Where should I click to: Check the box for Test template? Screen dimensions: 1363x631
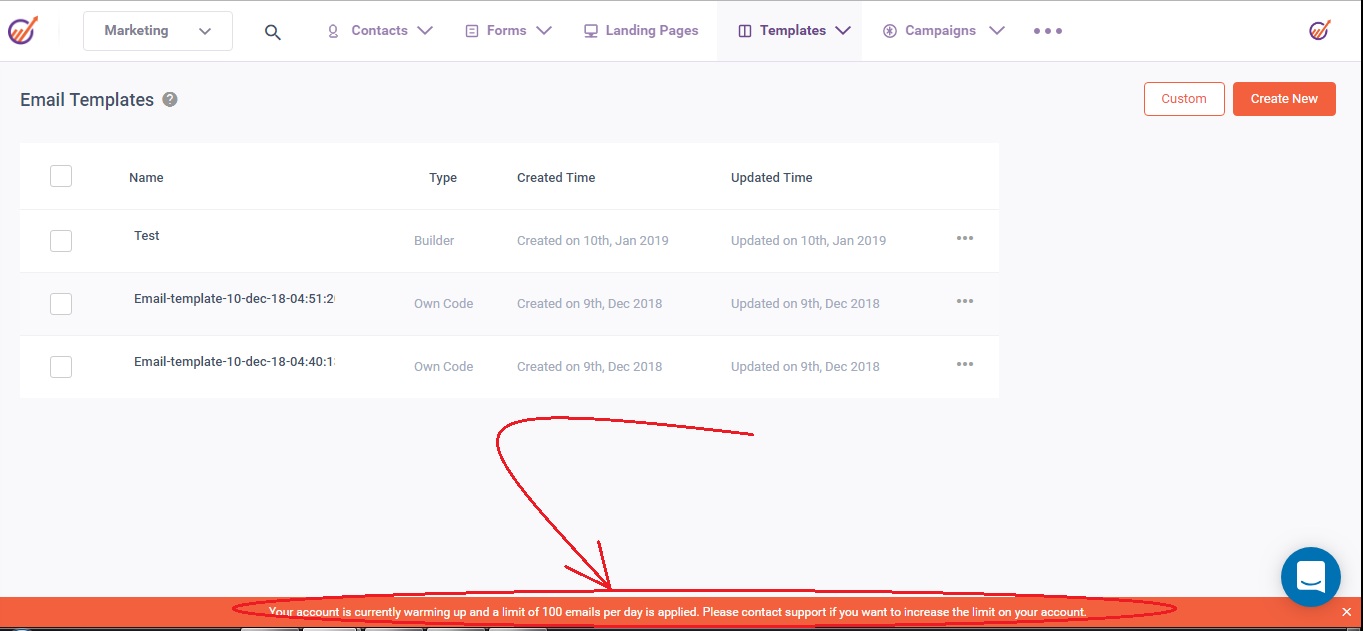61,241
